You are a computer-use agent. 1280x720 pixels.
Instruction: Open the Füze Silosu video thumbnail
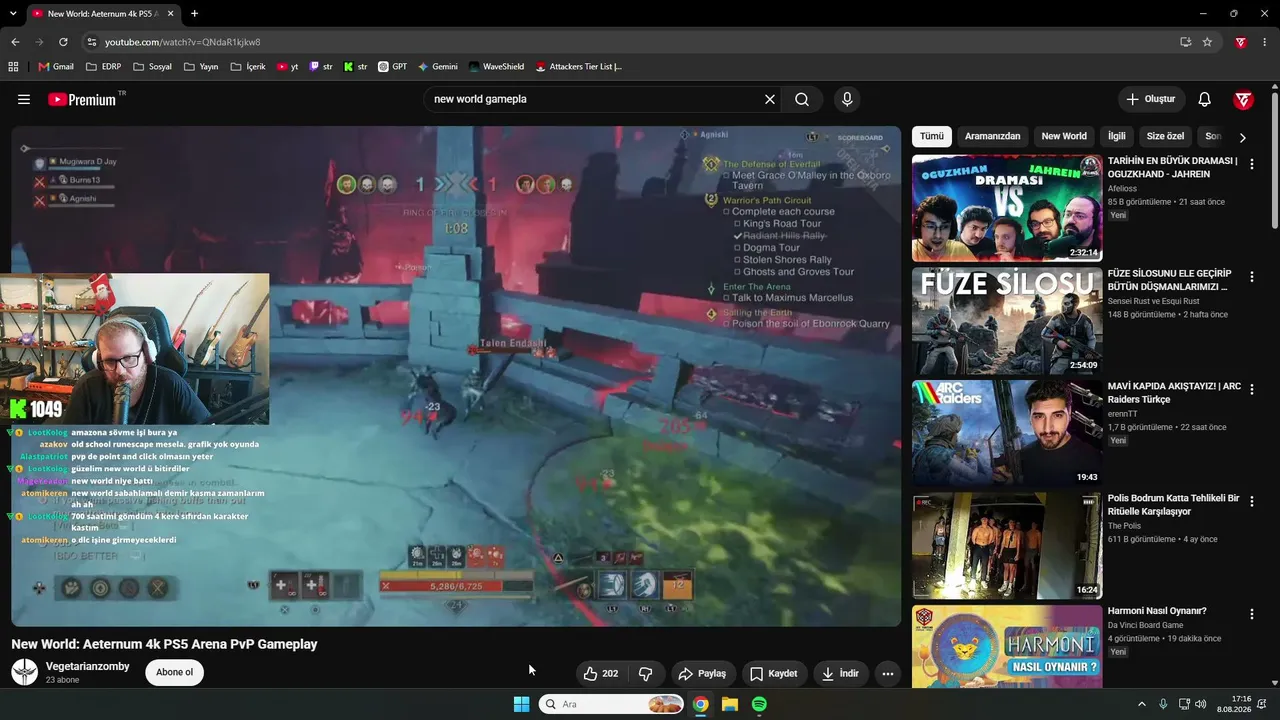[1007, 321]
